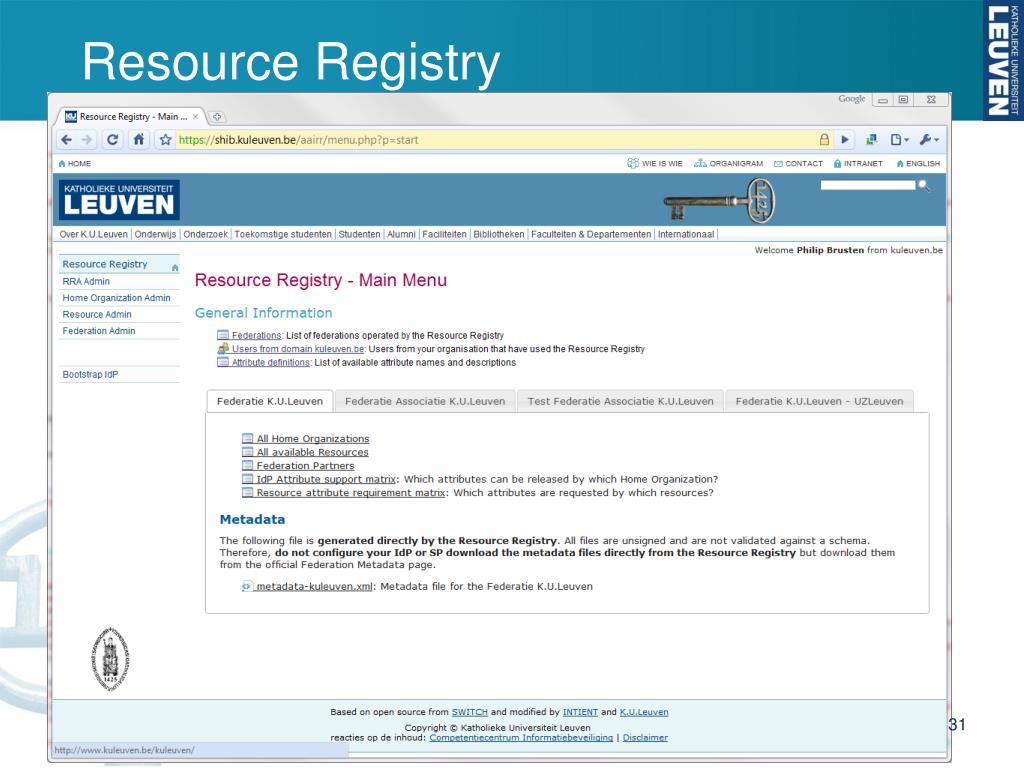Screen dimensions: 1024x768
Task: Click the icon beside Users from domain link
Action: tap(223, 349)
